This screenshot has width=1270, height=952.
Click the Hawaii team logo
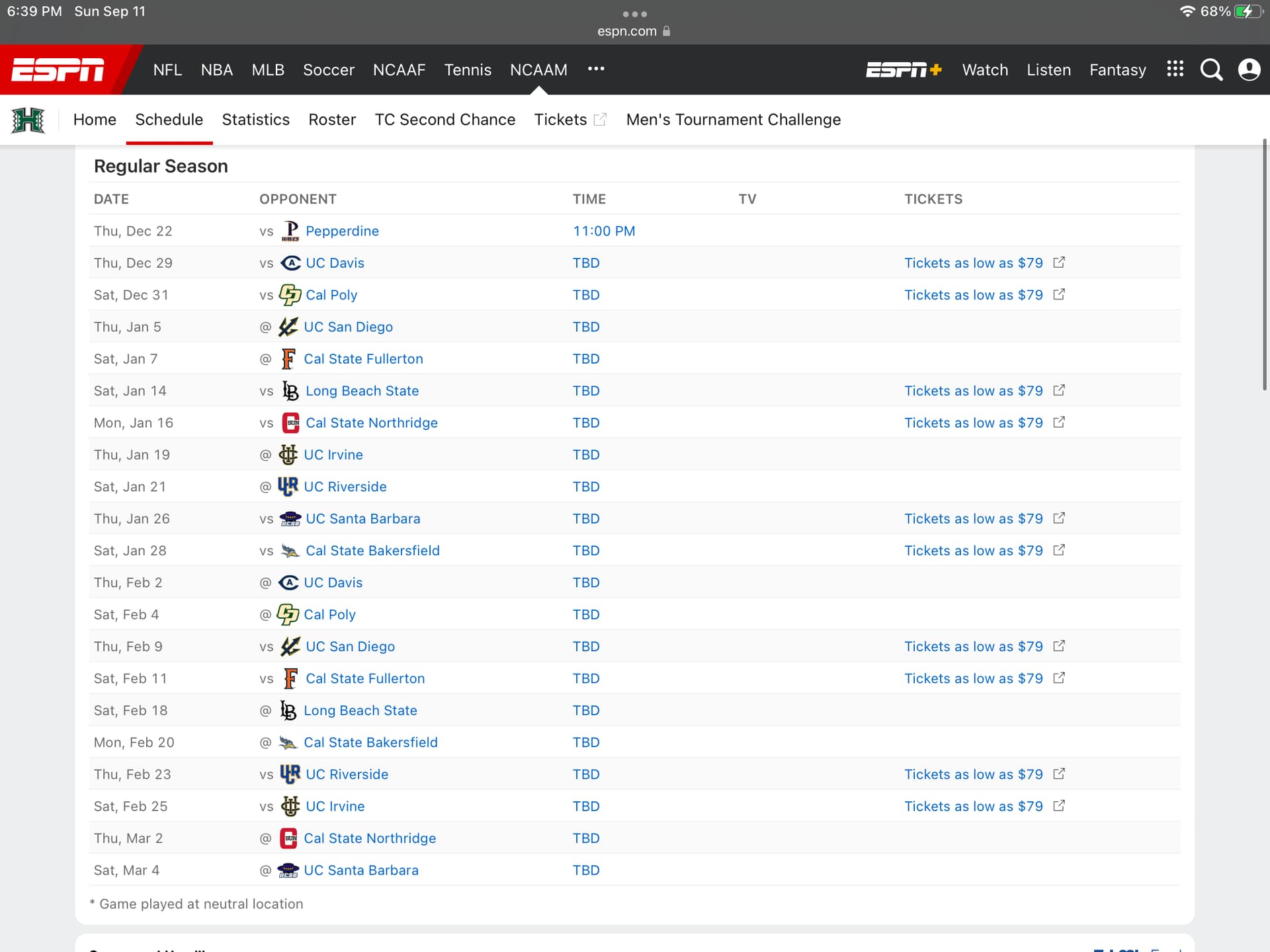(28, 120)
